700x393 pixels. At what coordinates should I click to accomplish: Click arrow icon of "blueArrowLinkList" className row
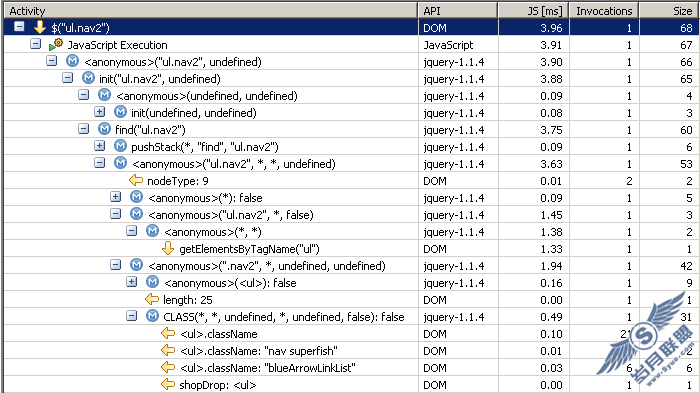(168, 367)
